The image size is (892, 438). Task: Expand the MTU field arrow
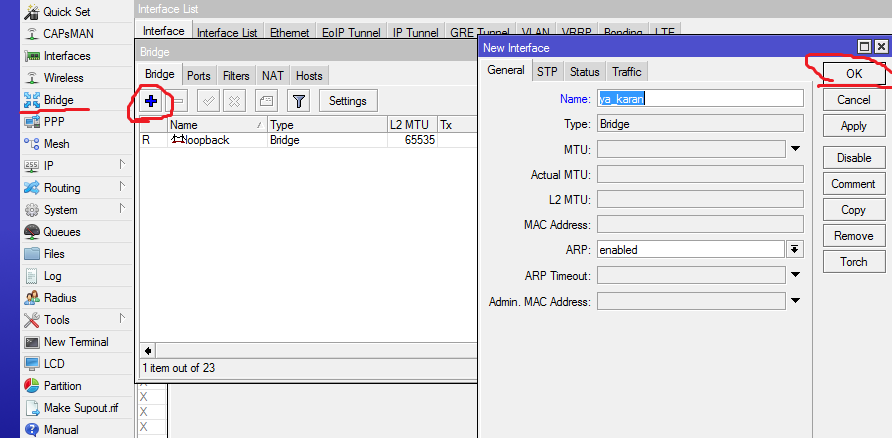coord(796,149)
